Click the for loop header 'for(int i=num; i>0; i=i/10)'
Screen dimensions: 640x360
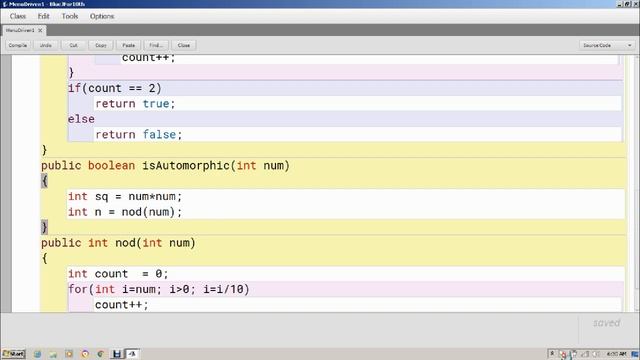tap(159, 289)
